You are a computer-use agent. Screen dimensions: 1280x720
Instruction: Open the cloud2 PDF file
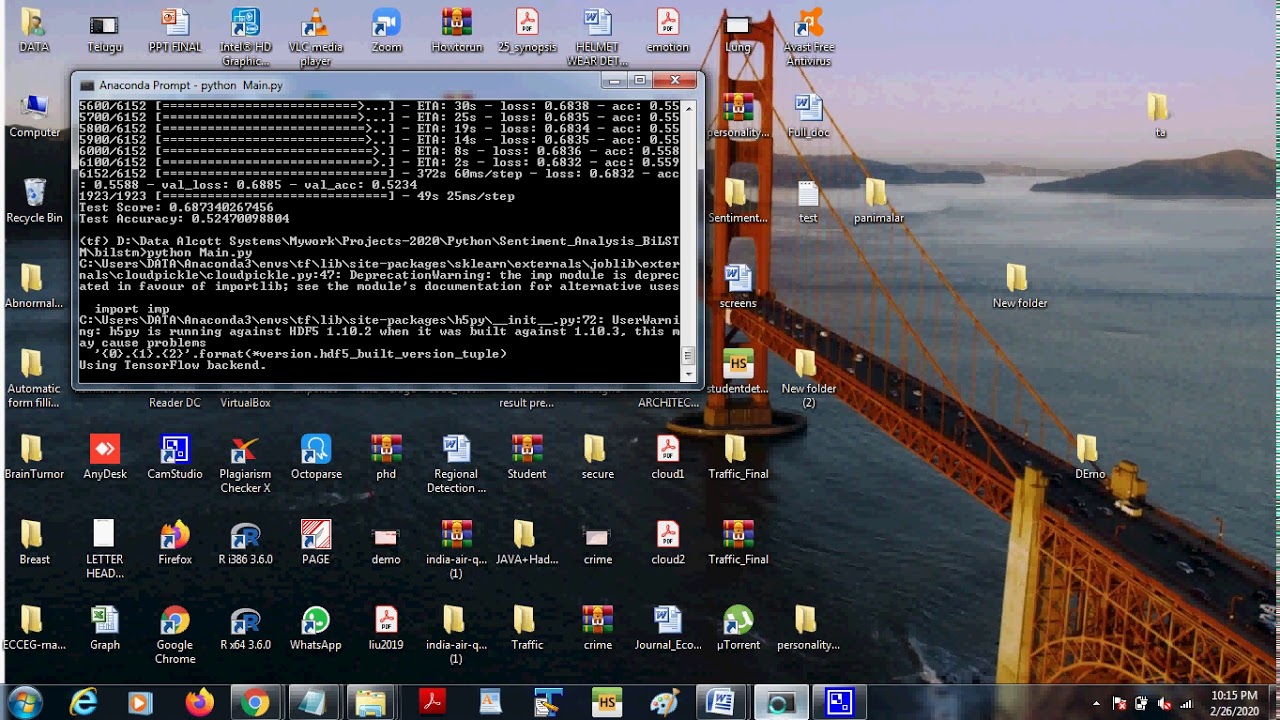point(667,543)
